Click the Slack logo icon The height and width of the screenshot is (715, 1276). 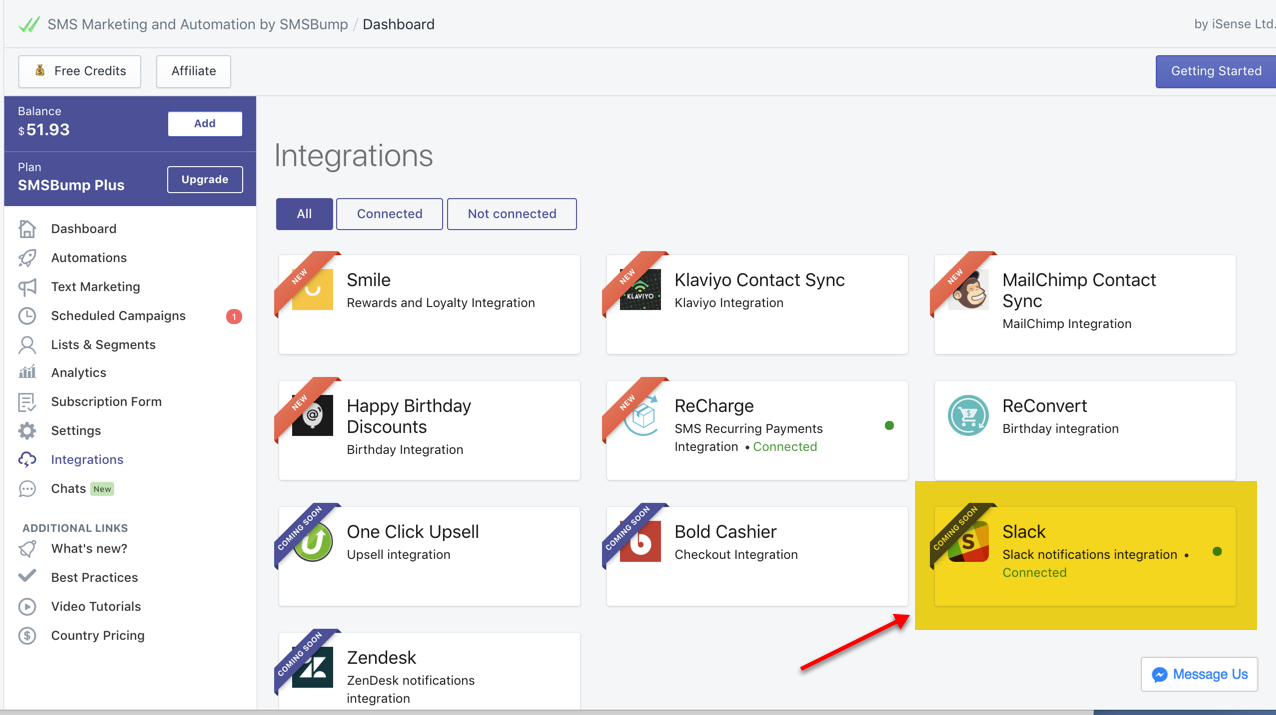tap(969, 542)
